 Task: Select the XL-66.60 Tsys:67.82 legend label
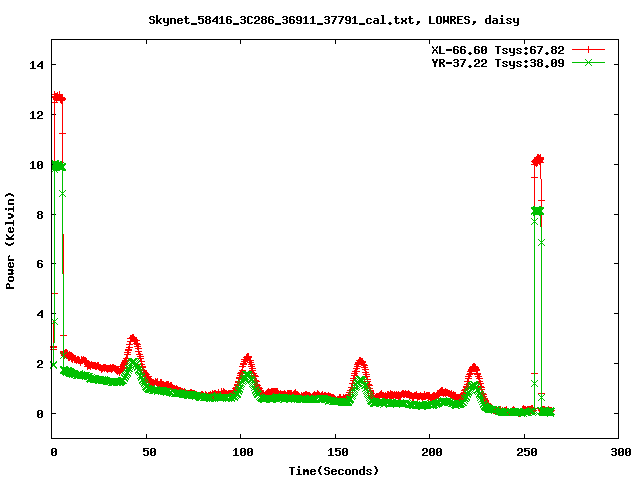(x=498, y=50)
